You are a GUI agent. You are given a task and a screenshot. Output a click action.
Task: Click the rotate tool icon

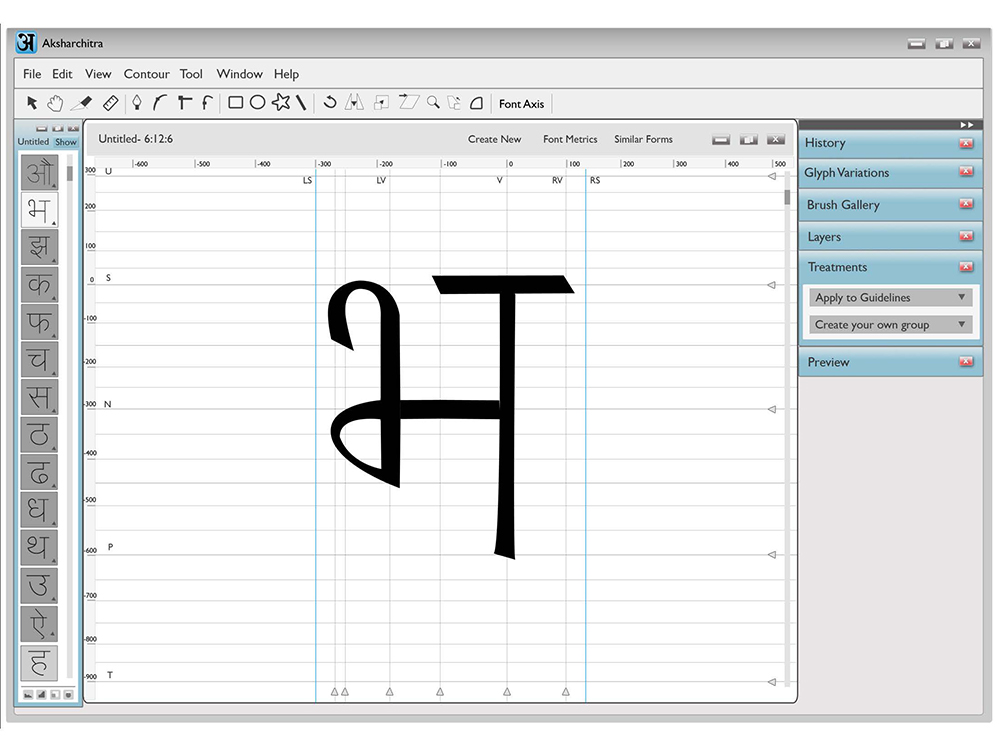330,102
